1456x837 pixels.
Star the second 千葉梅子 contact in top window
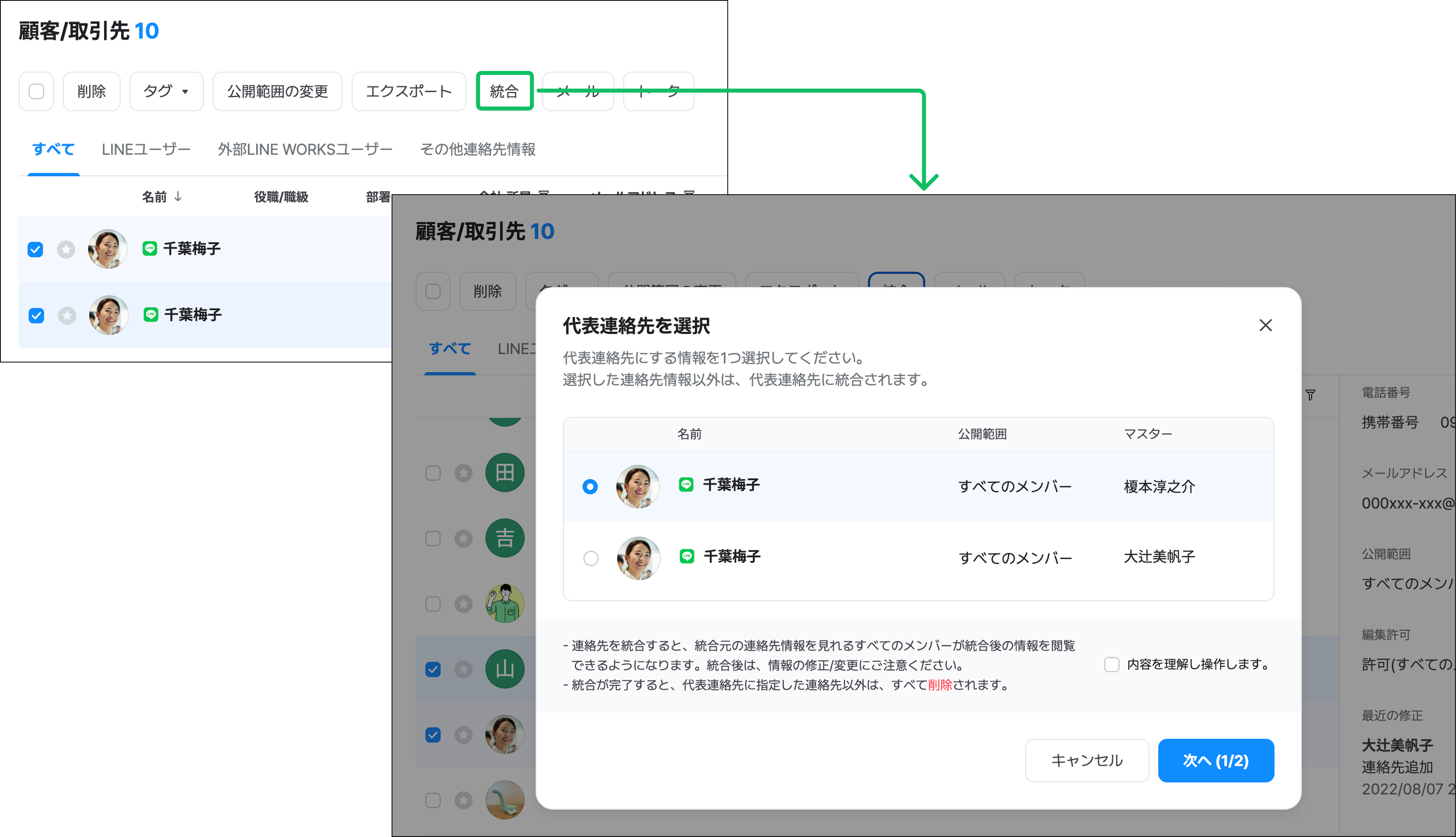point(67,316)
